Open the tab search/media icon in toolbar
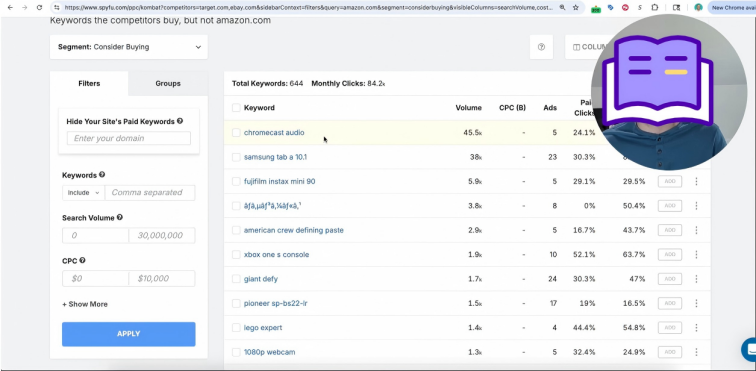The height and width of the screenshot is (371, 756). pyautogui.click(x=676, y=8)
